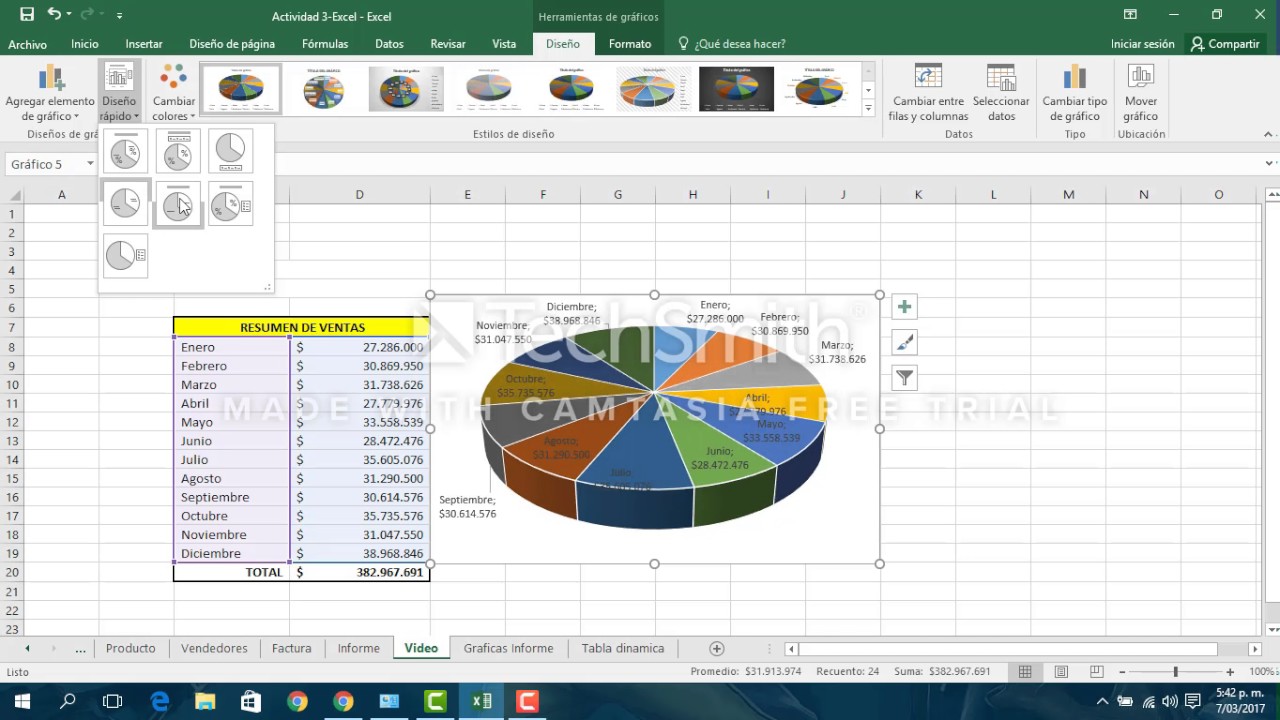This screenshot has width=1280, height=720.
Task: Apply the third chart style thumbnail
Action: (406, 89)
